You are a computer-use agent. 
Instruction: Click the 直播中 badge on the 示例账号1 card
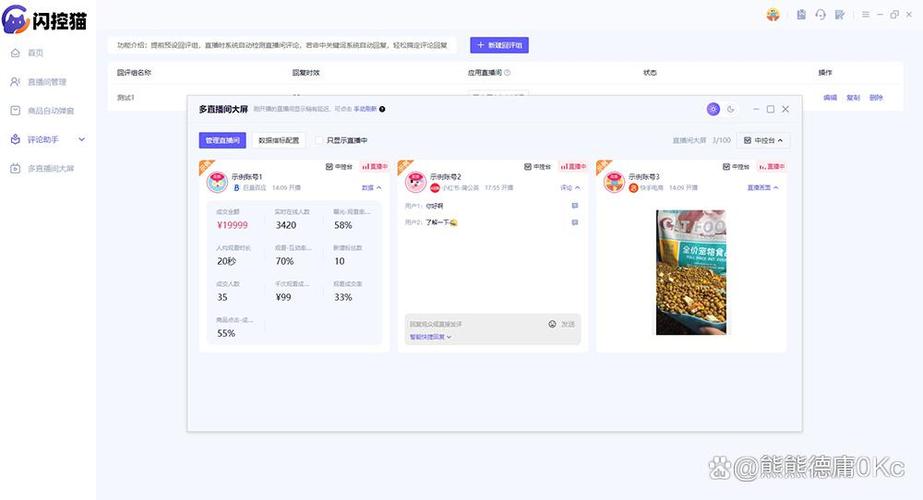374,167
